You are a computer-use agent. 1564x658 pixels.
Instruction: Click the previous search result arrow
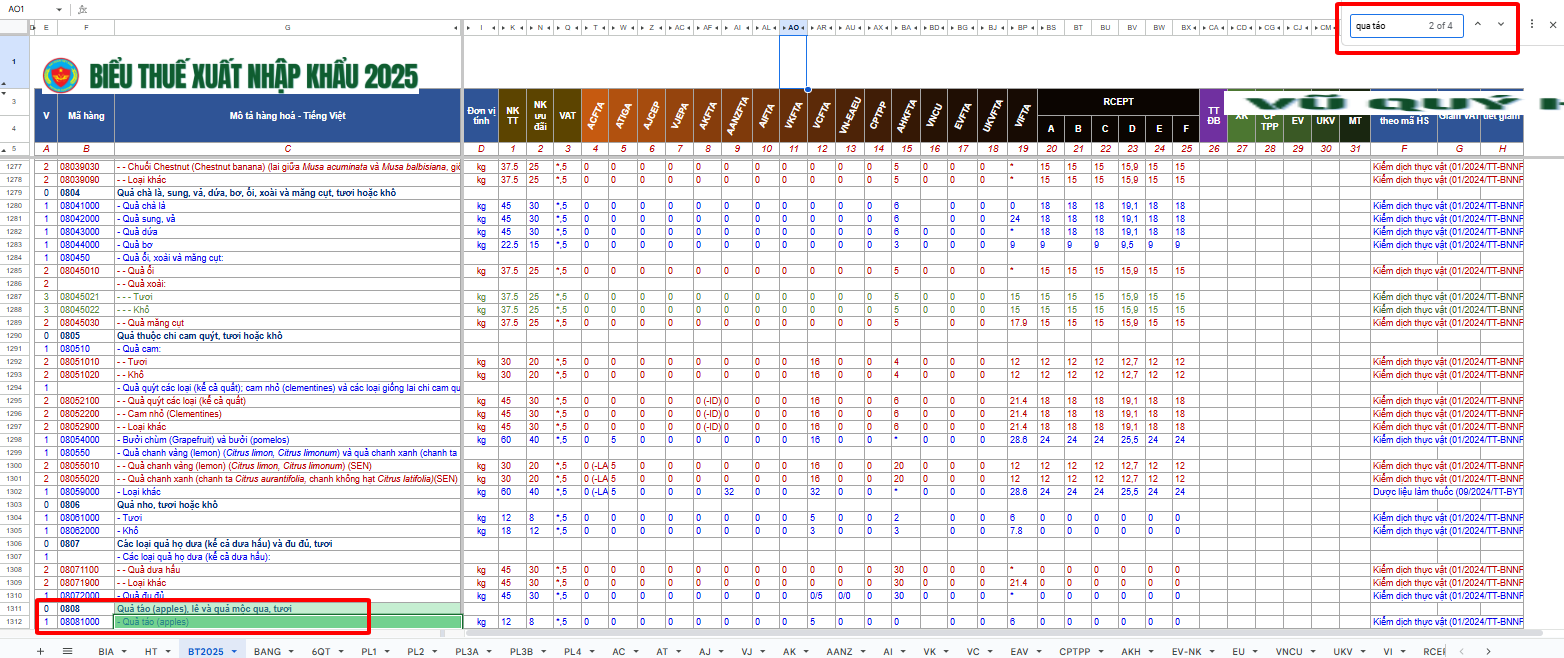(1478, 25)
